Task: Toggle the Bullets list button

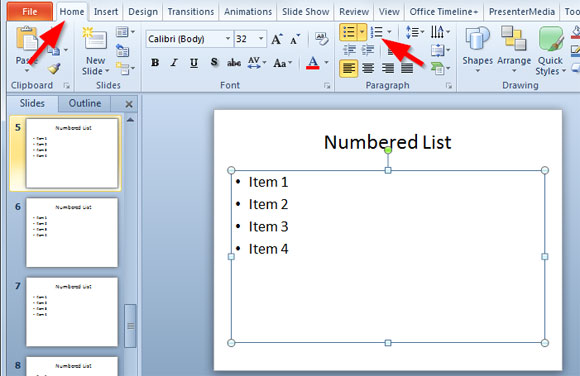Action: coord(348,32)
